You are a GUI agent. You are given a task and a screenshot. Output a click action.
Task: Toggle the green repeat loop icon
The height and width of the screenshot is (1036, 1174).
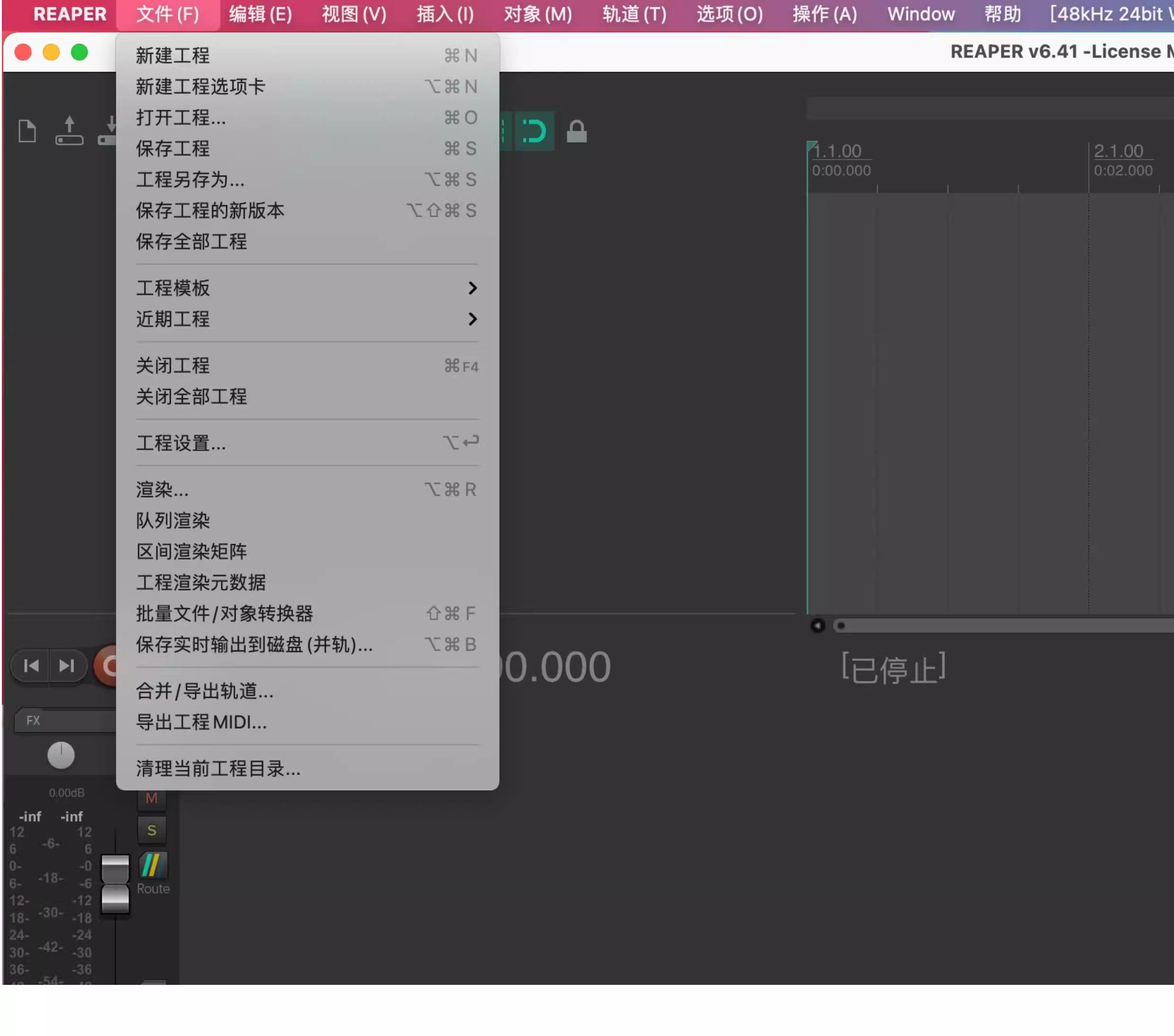[x=534, y=132]
